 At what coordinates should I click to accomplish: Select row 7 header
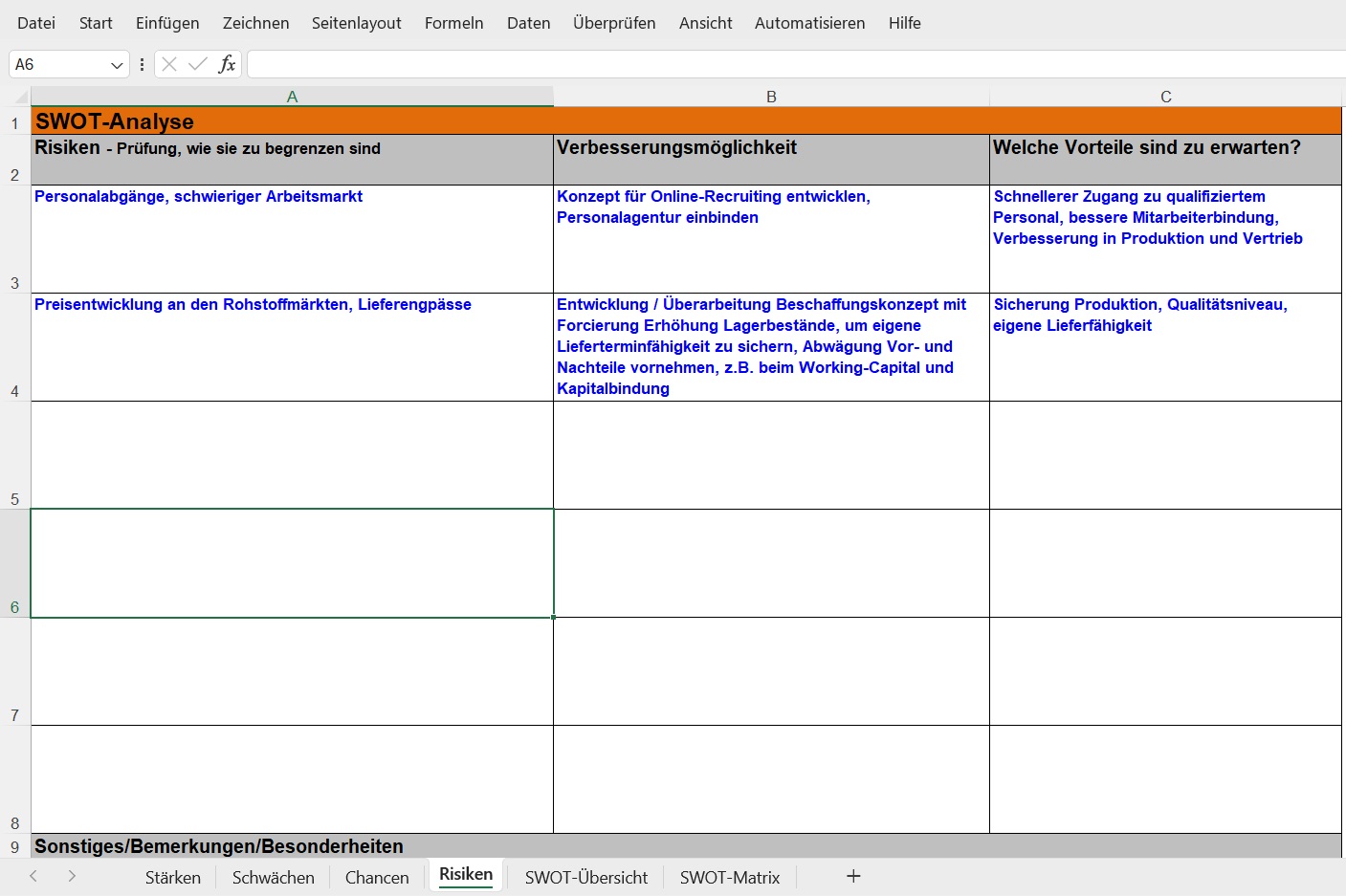(x=15, y=671)
